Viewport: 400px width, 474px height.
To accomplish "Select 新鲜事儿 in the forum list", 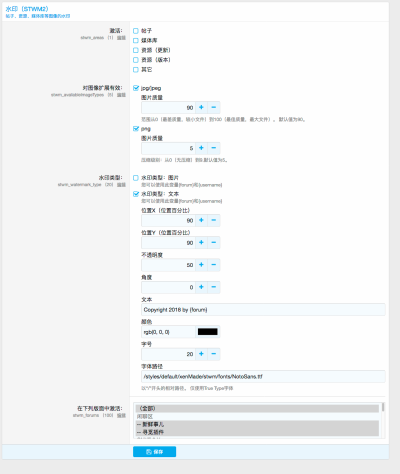I will click(257, 424).
